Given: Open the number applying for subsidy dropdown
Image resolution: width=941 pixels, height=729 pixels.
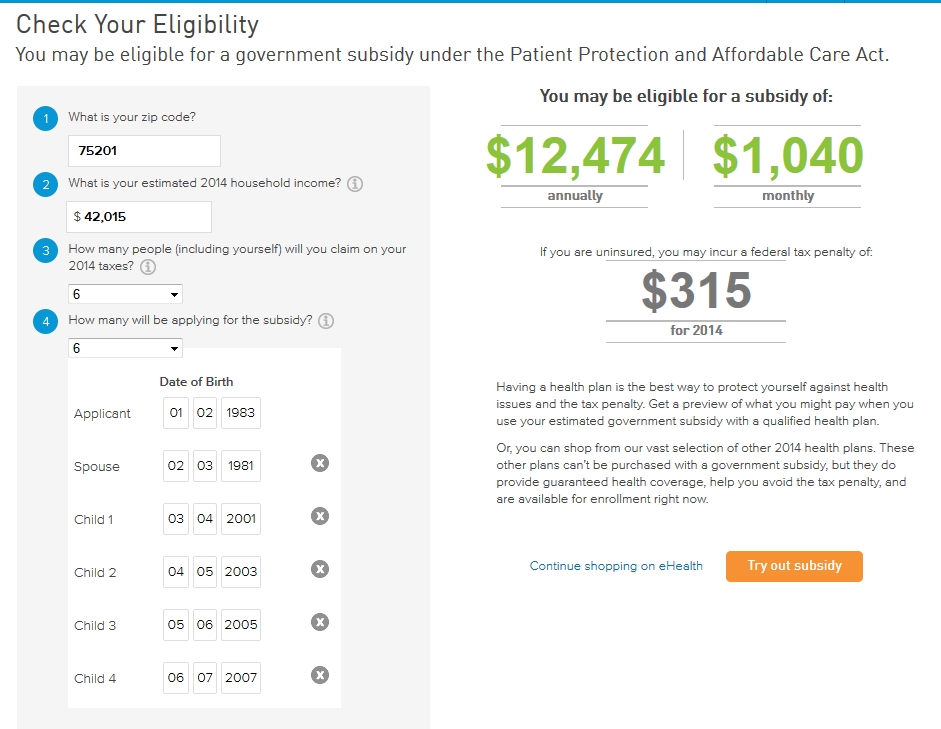Looking at the screenshot, I should [125, 348].
